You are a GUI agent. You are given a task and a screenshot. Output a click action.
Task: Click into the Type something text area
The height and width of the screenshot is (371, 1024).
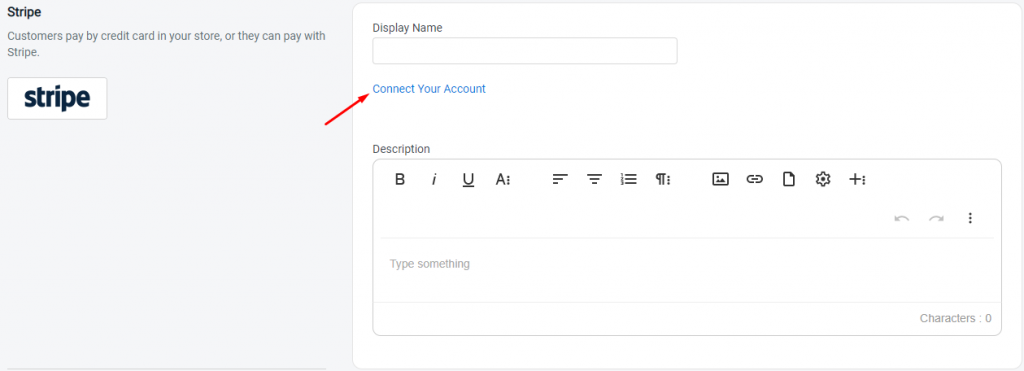(x=686, y=270)
